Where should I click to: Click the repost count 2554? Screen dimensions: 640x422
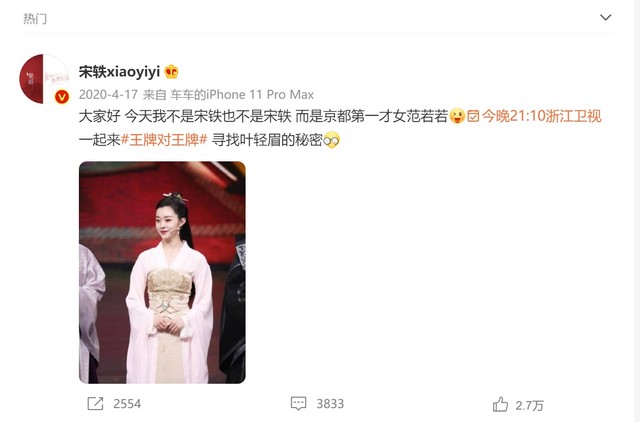pos(127,404)
